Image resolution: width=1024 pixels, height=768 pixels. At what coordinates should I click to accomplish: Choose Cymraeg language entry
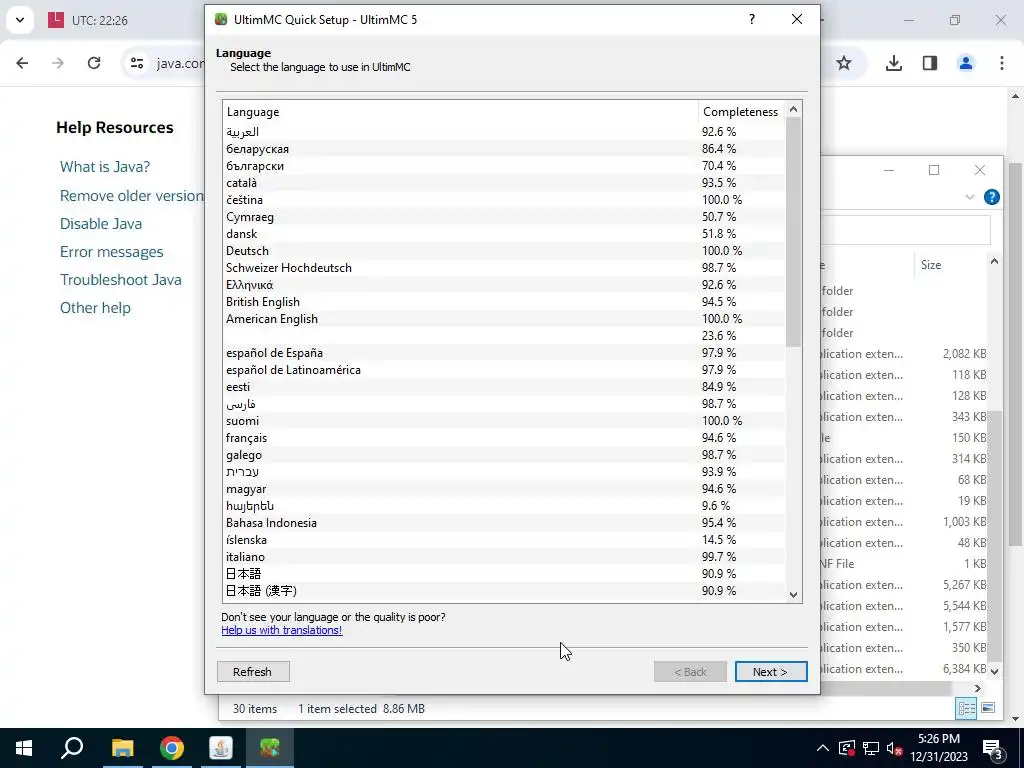[x=504, y=217]
